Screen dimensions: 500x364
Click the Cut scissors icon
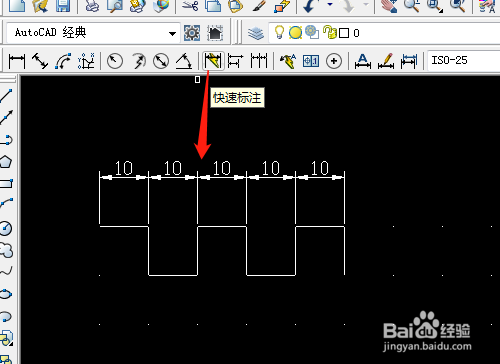point(191,6)
